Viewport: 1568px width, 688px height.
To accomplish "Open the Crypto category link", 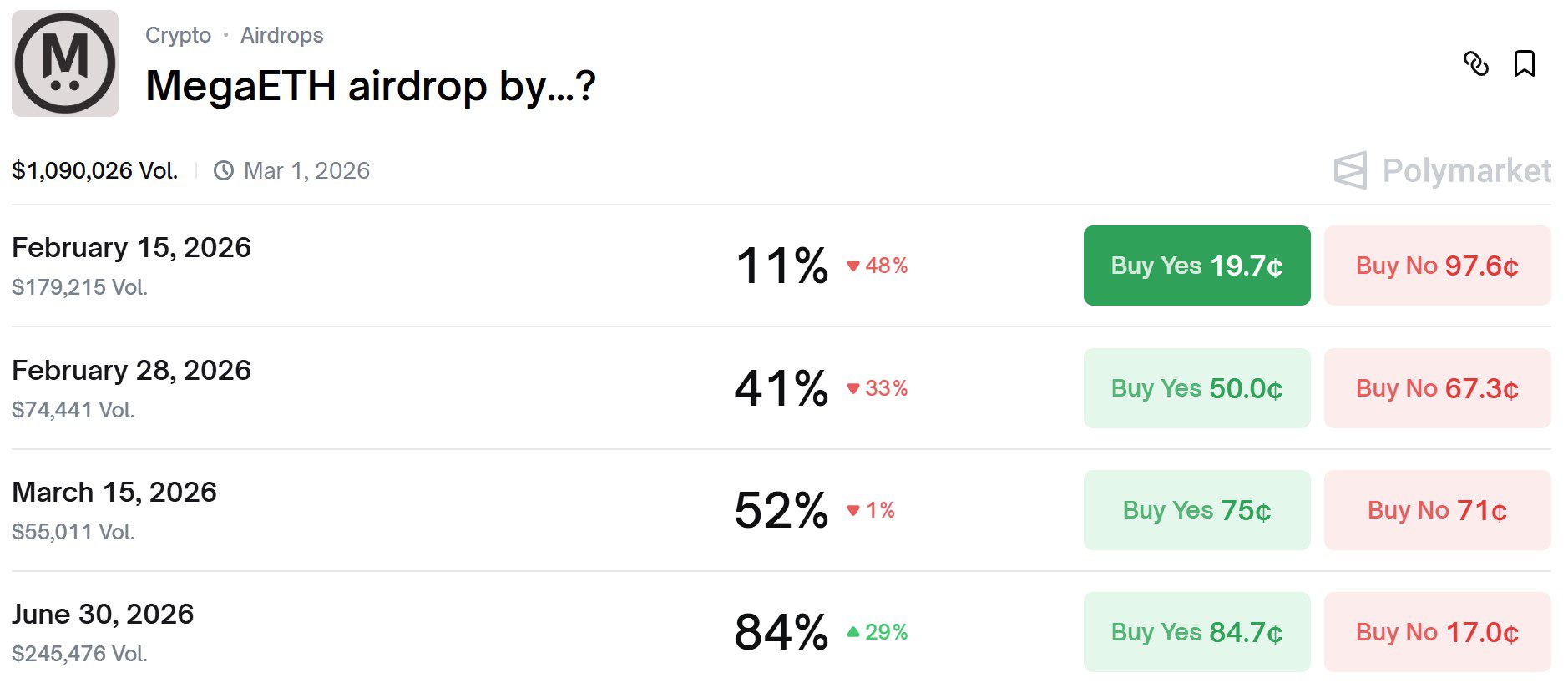I will click(x=178, y=35).
